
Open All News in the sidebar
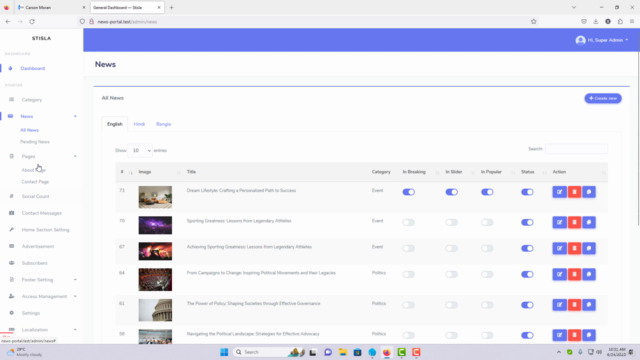(29, 130)
